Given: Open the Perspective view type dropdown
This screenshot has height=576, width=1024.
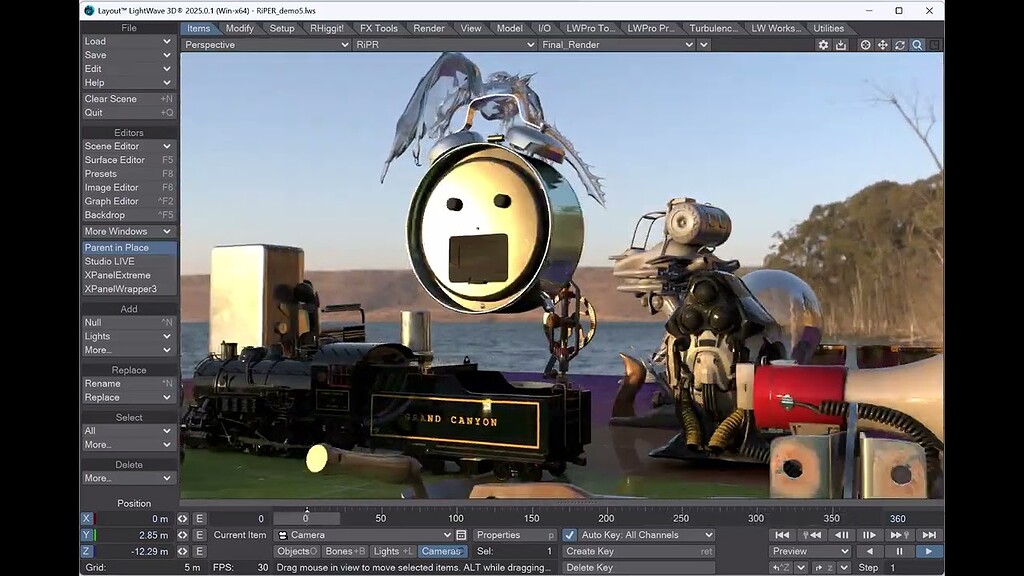Looking at the screenshot, I should (x=266, y=45).
